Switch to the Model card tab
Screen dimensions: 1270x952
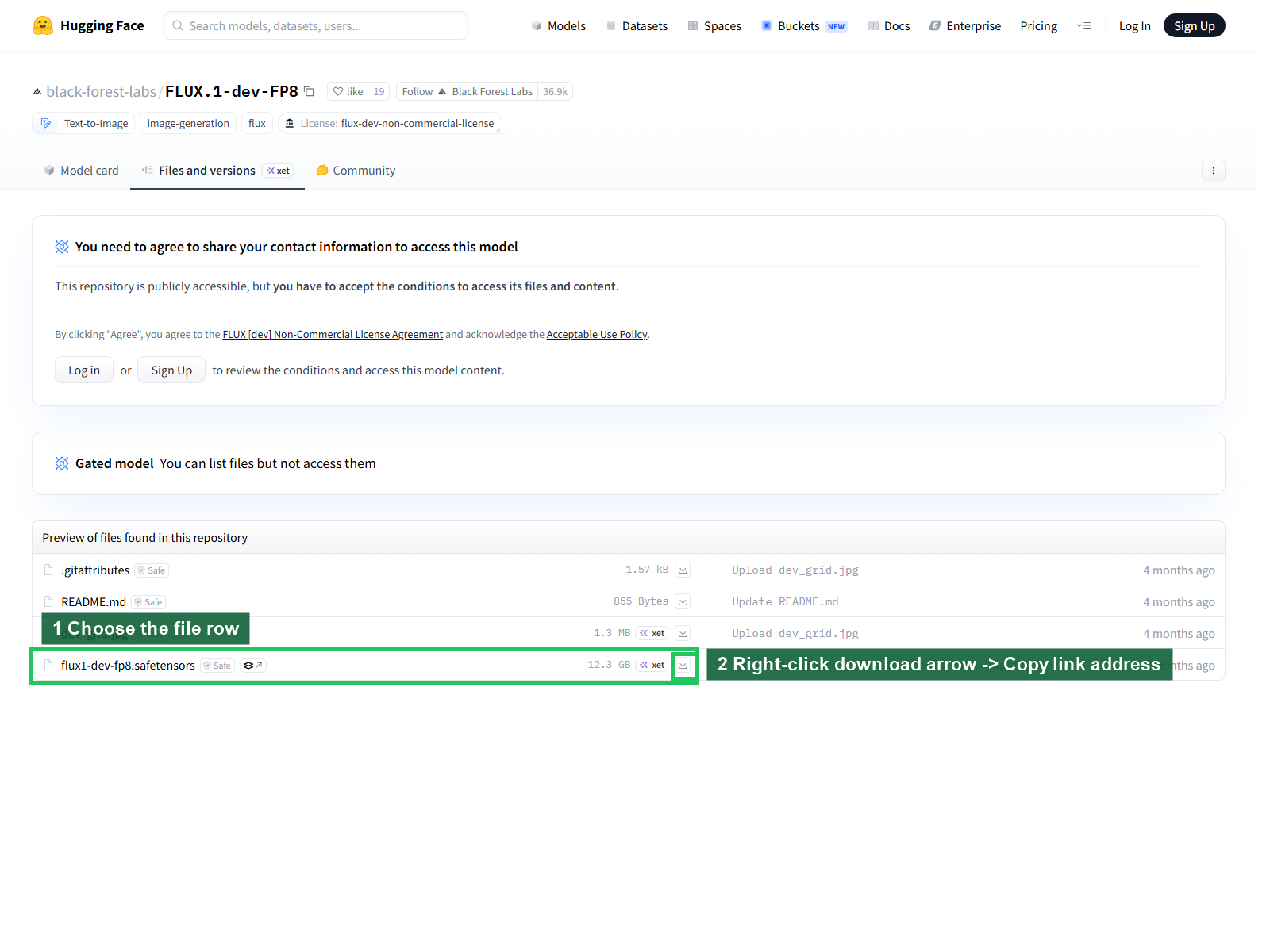[82, 171]
